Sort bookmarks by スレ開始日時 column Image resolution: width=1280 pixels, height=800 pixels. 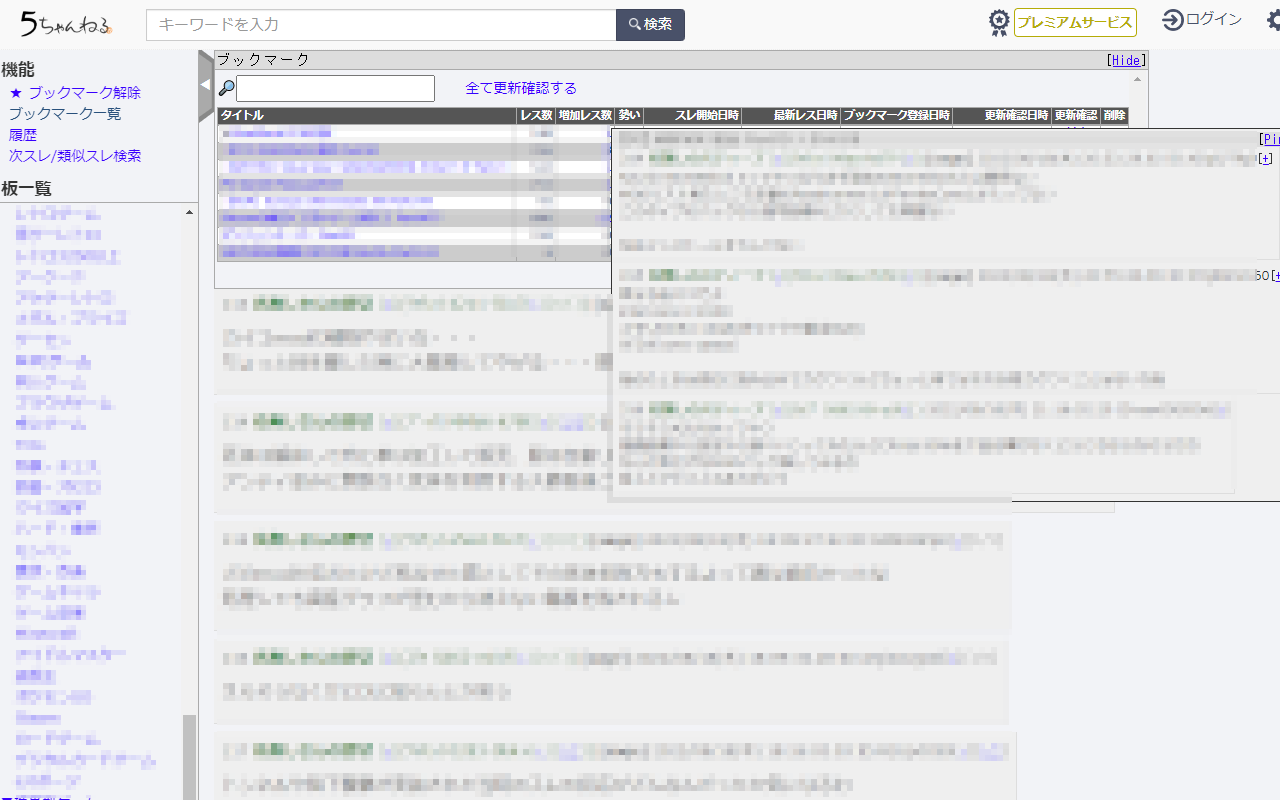693,116
